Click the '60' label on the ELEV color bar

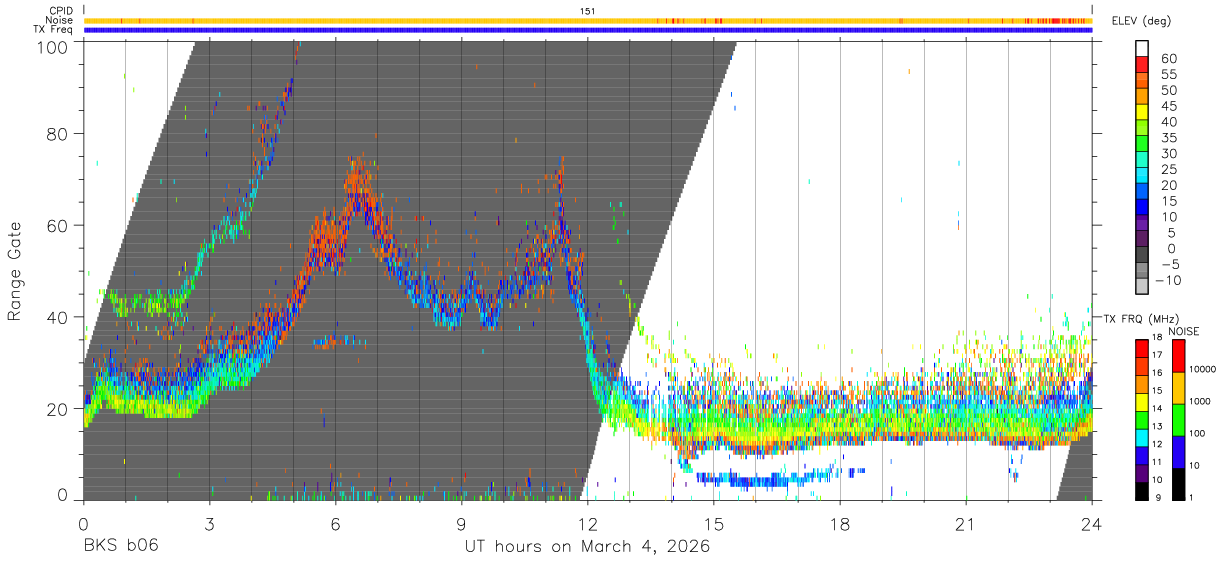1170,58
